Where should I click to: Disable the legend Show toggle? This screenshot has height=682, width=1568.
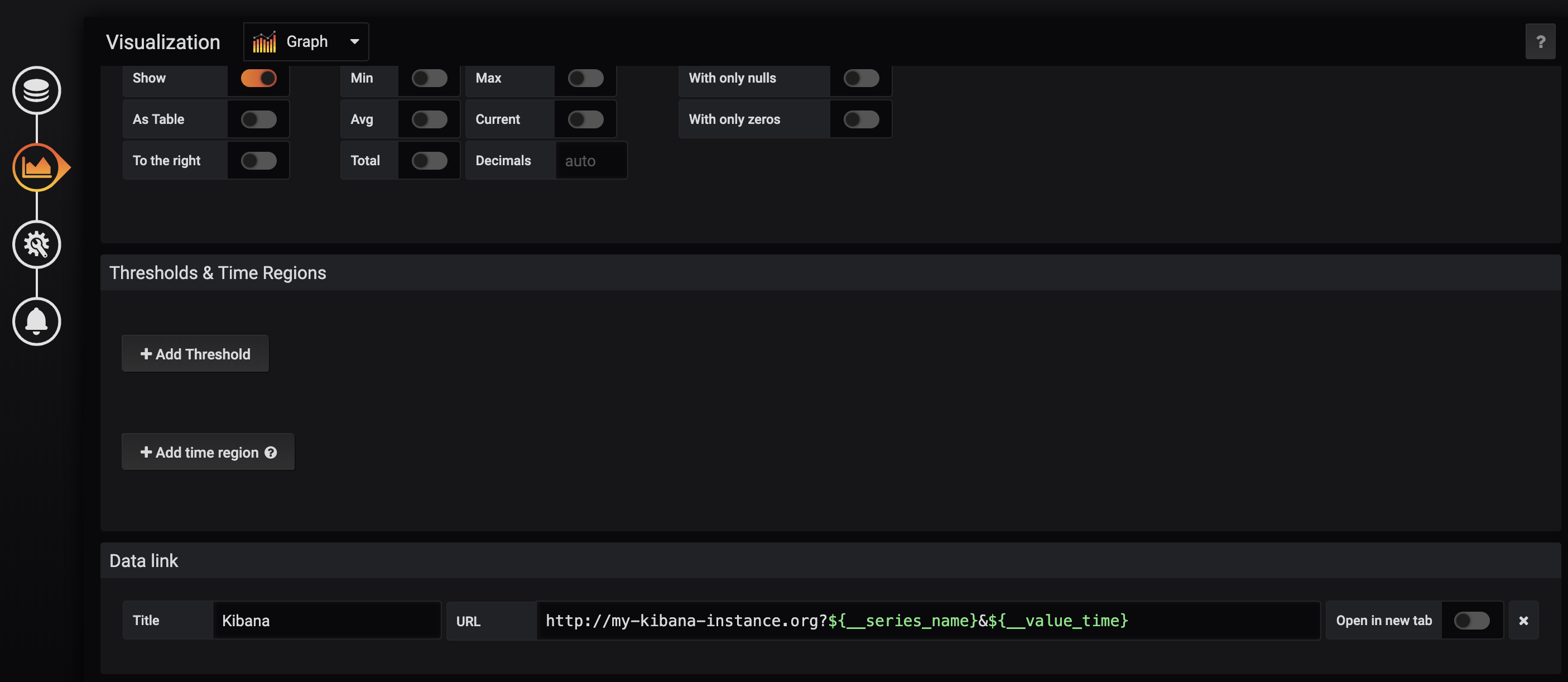click(259, 78)
